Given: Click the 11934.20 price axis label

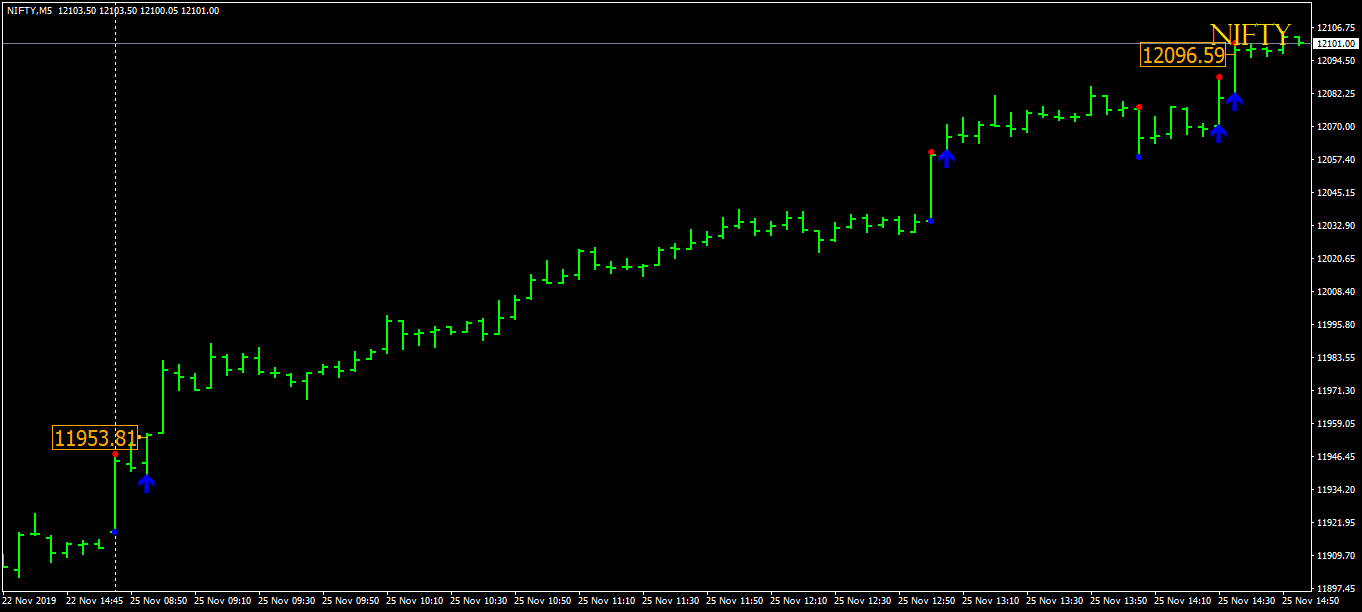Looking at the screenshot, I should click(x=1337, y=490).
